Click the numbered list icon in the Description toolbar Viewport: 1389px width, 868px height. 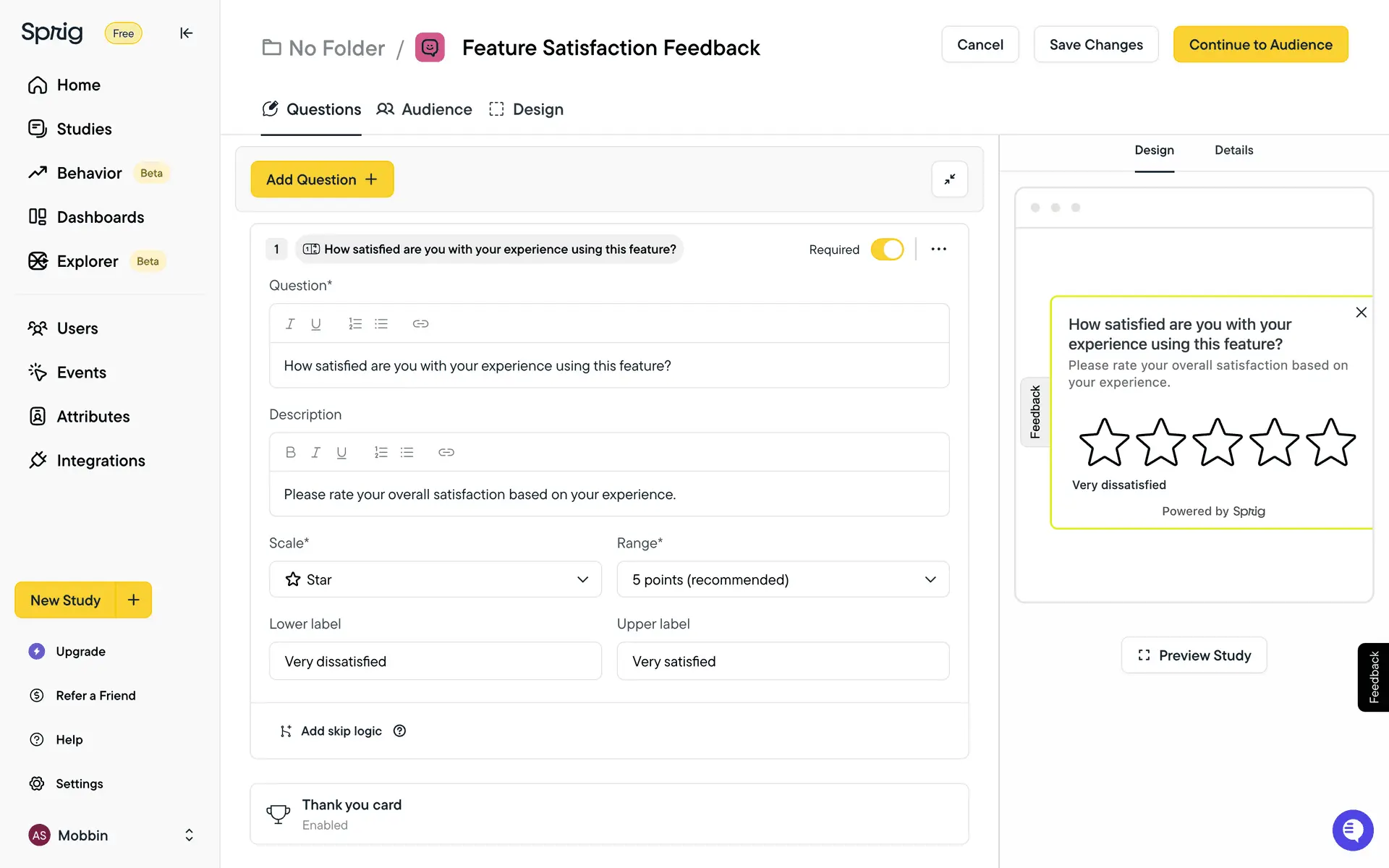click(x=381, y=452)
